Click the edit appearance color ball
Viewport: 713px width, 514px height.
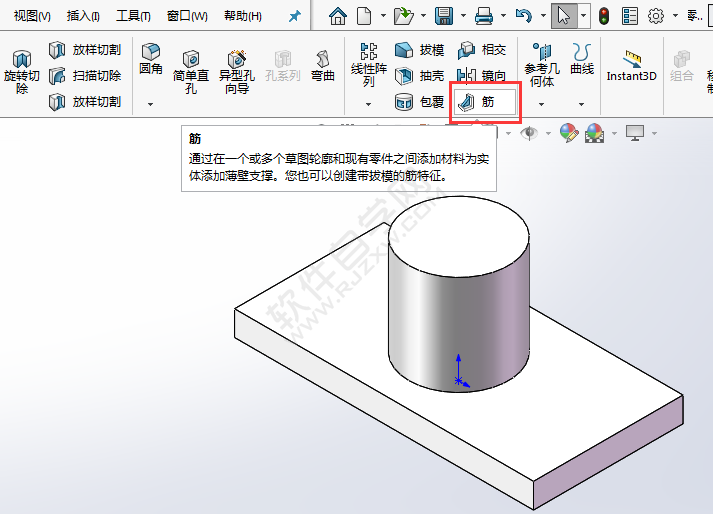pos(568,133)
